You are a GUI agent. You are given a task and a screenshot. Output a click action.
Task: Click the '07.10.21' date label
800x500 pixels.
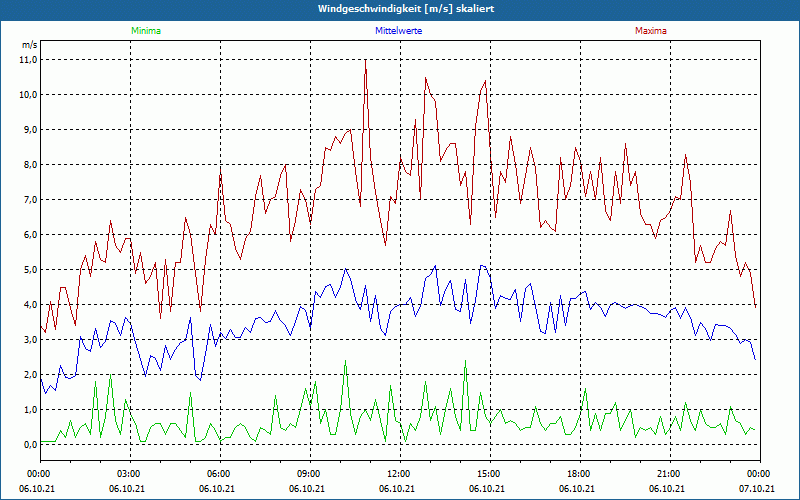pos(757,489)
